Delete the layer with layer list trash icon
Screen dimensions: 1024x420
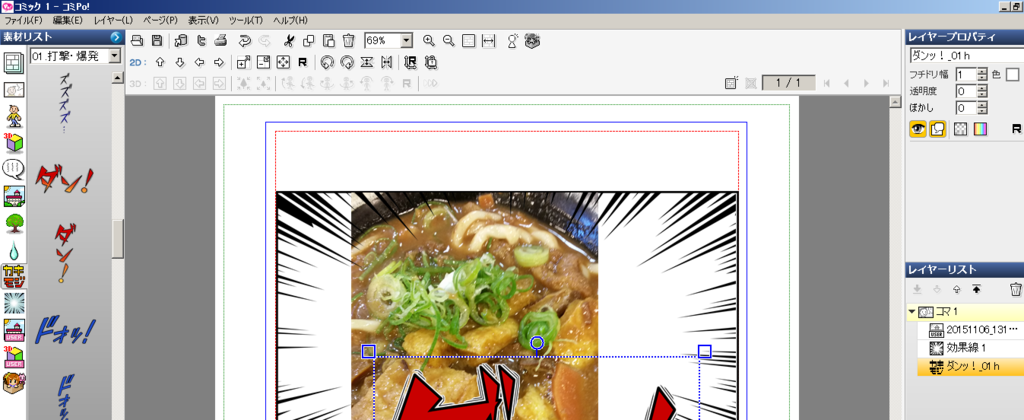point(1015,289)
